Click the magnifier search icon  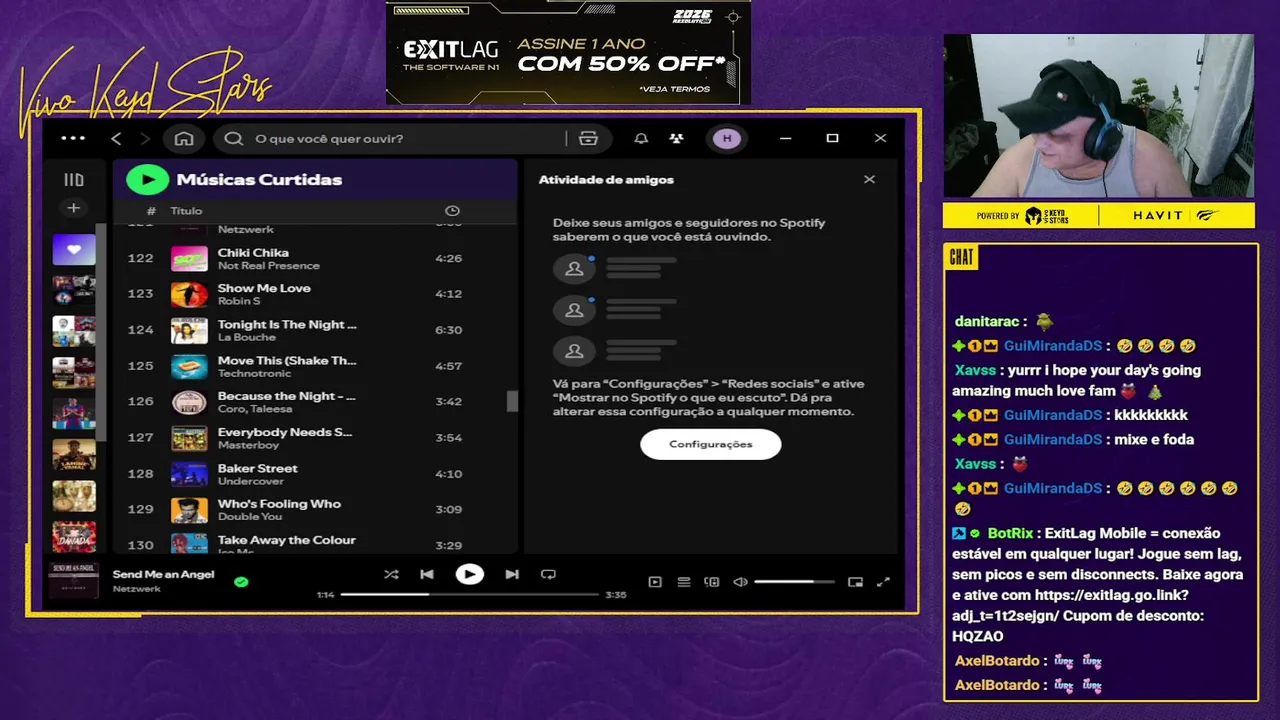[x=234, y=139]
